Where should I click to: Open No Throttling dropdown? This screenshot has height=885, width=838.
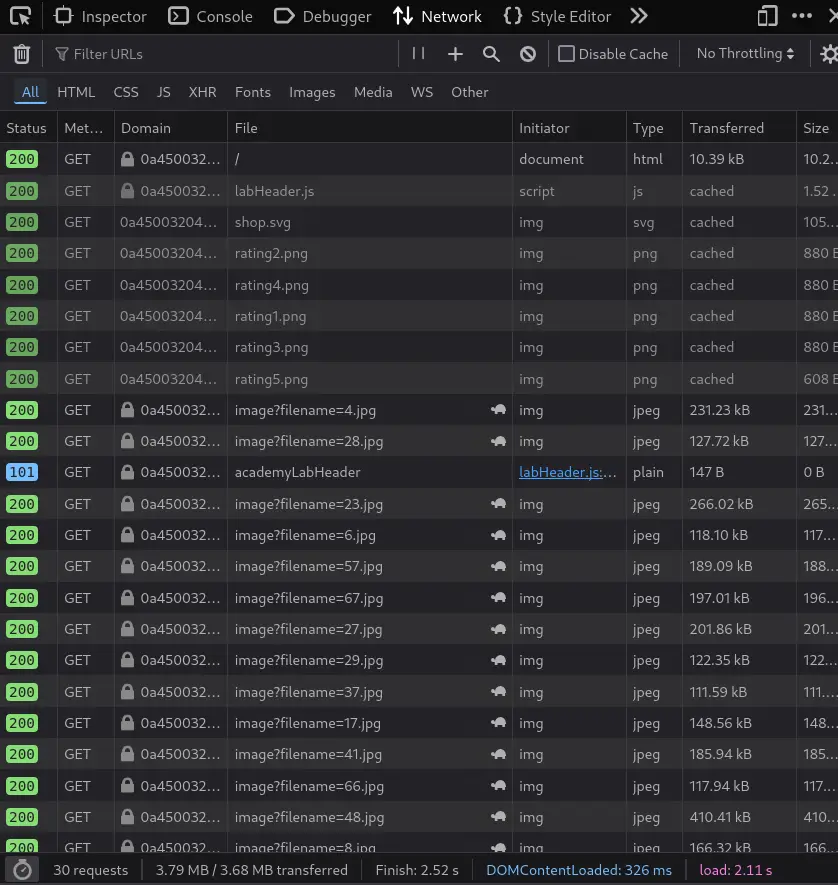(x=745, y=54)
